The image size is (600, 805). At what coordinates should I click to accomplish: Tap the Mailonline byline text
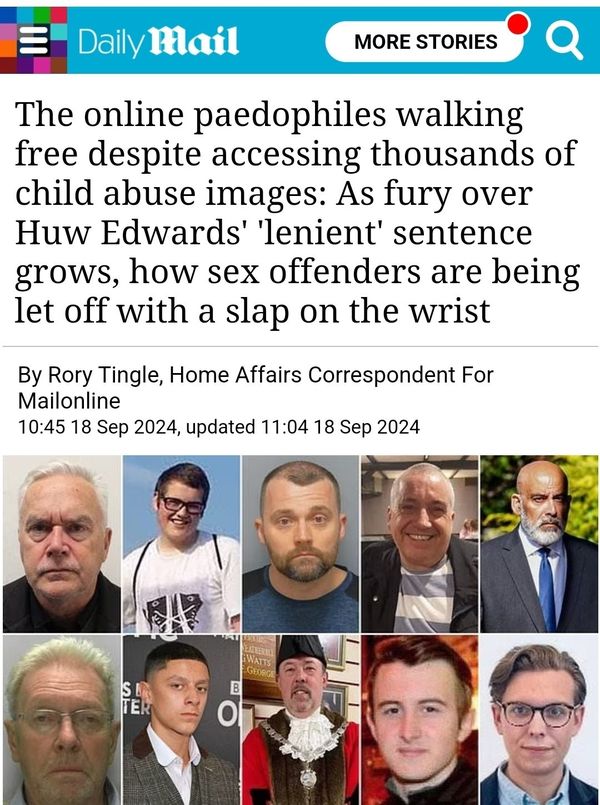click(69, 400)
